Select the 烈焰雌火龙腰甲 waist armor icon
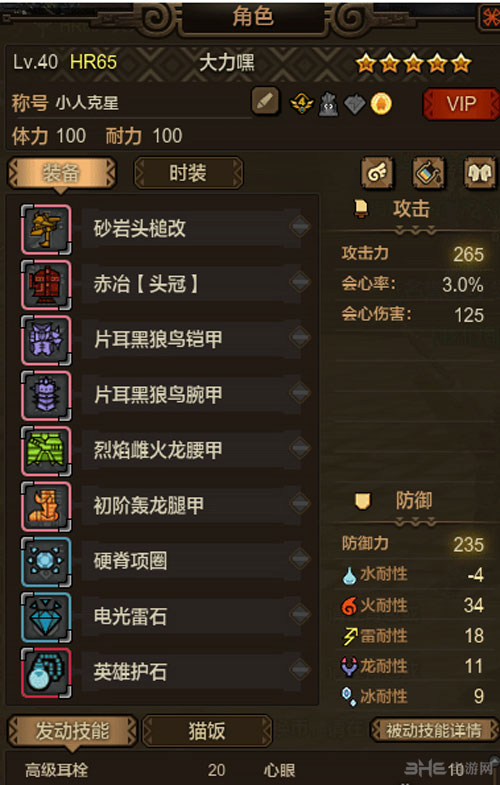Viewport: 500px width, 785px height. (x=46, y=451)
